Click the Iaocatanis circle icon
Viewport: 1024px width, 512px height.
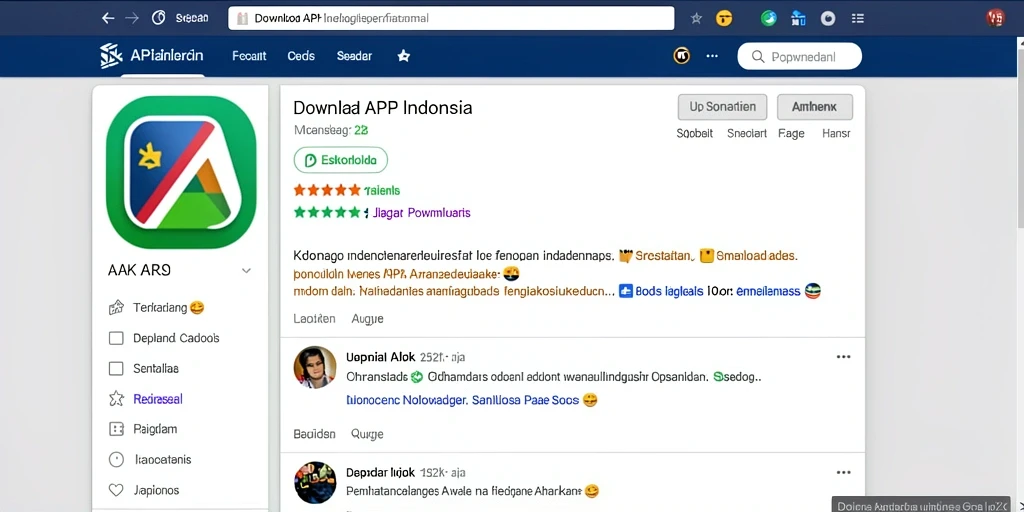pyautogui.click(x=116, y=460)
